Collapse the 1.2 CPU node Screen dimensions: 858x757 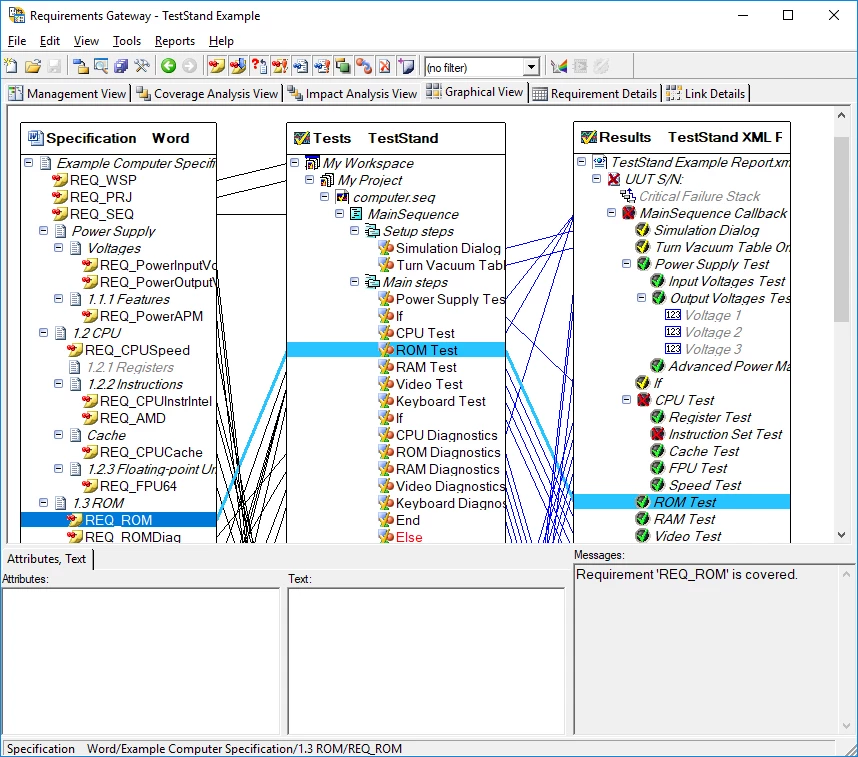pos(43,333)
